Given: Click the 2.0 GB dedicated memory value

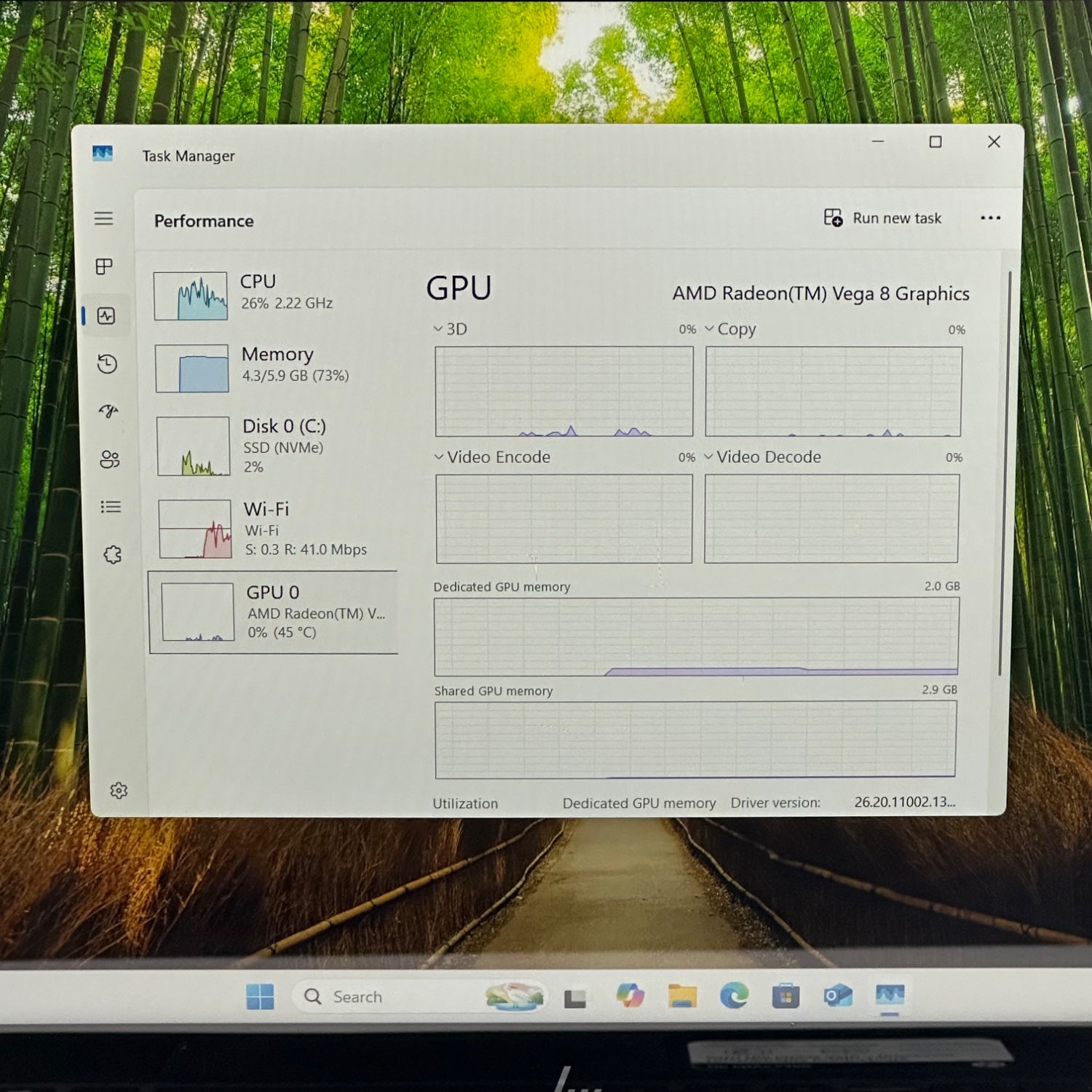Looking at the screenshot, I should (942, 586).
